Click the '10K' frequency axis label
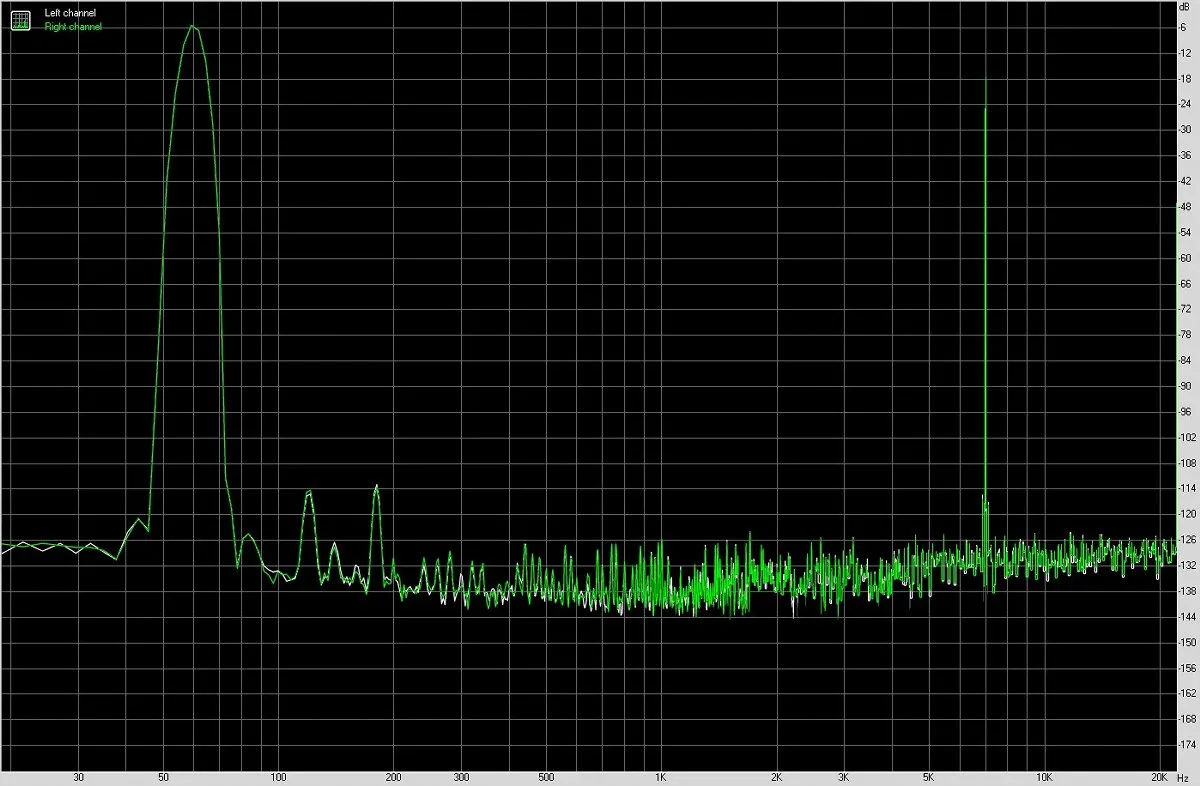Image resolution: width=1200 pixels, height=786 pixels. point(1044,777)
